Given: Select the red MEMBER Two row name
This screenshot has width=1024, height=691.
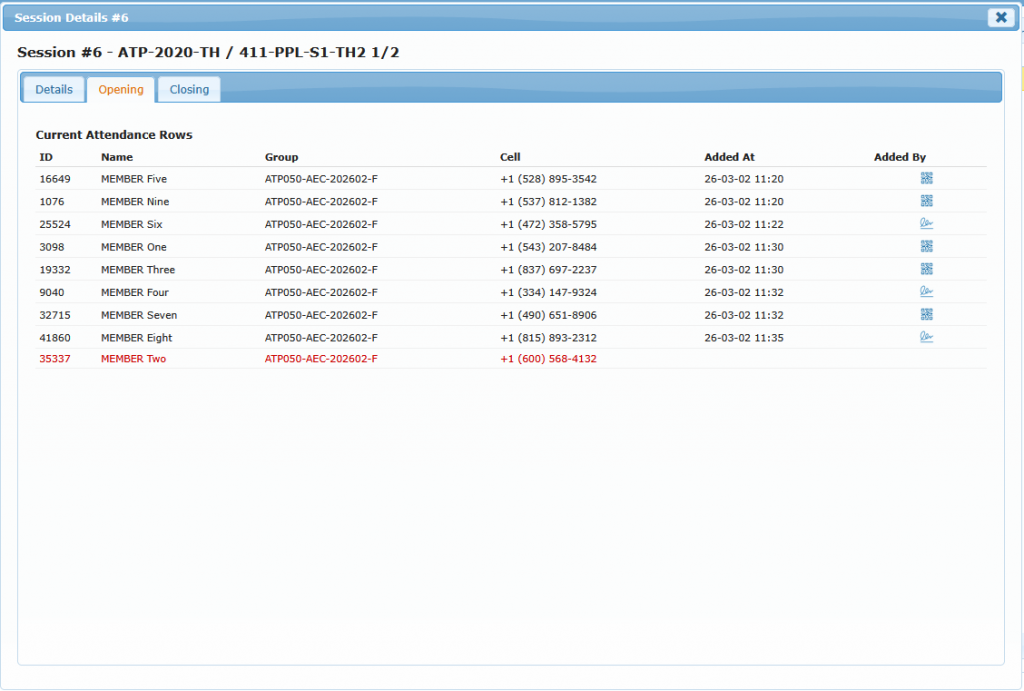Looking at the screenshot, I should click(x=133, y=359).
